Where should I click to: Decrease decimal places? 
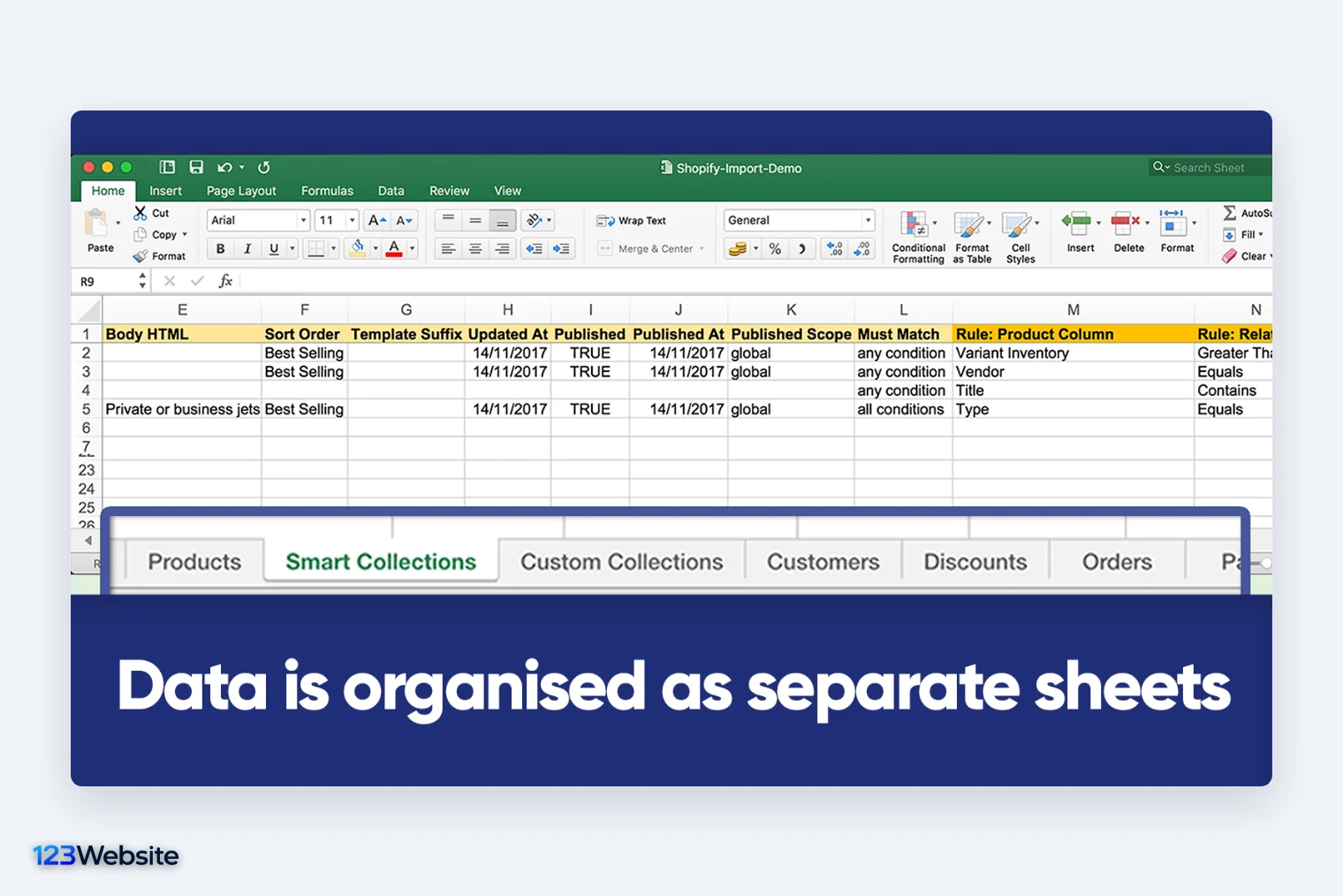(x=862, y=249)
